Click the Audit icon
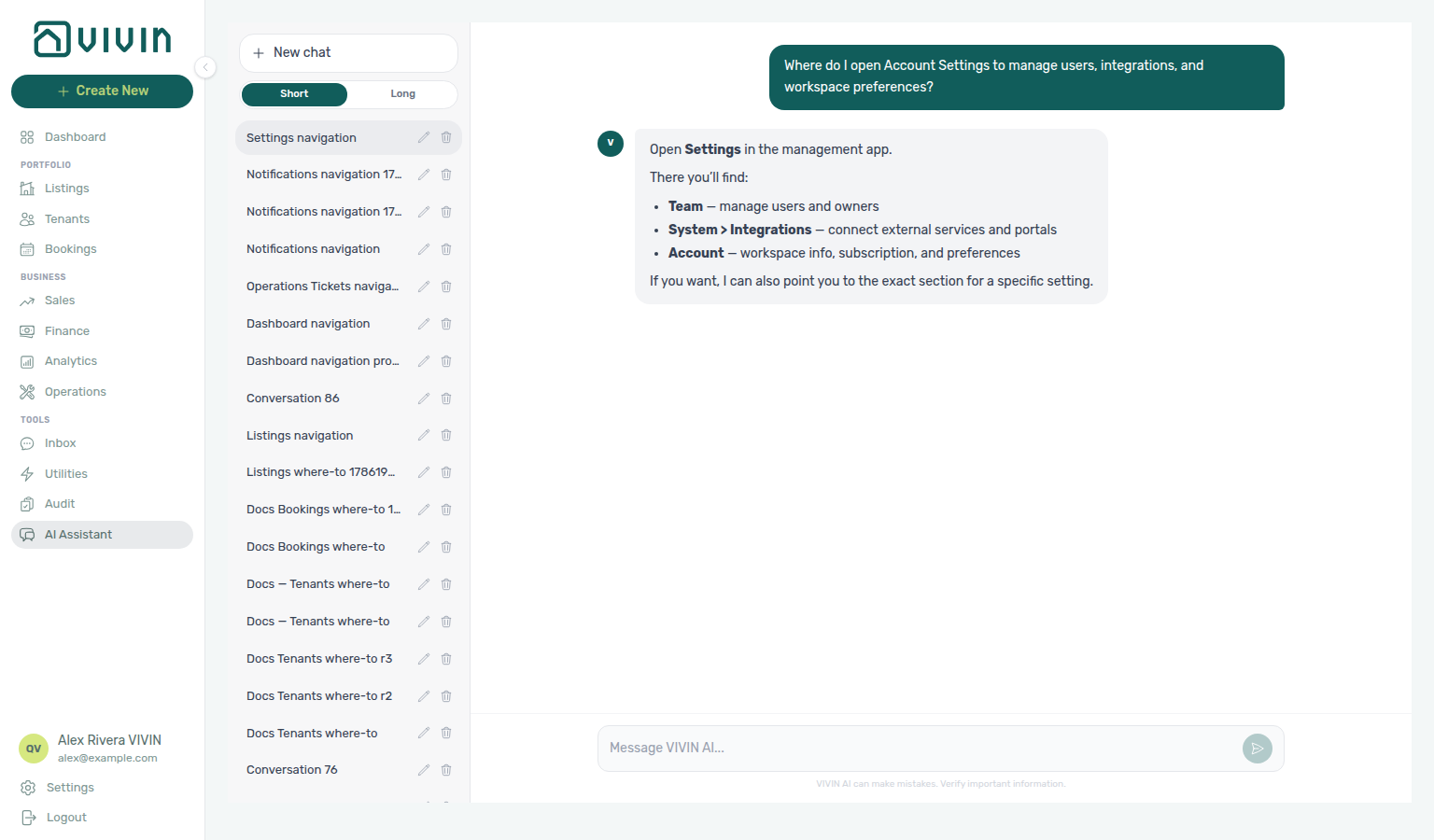Viewport: 1434px width, 840px height. pos(27,504)
